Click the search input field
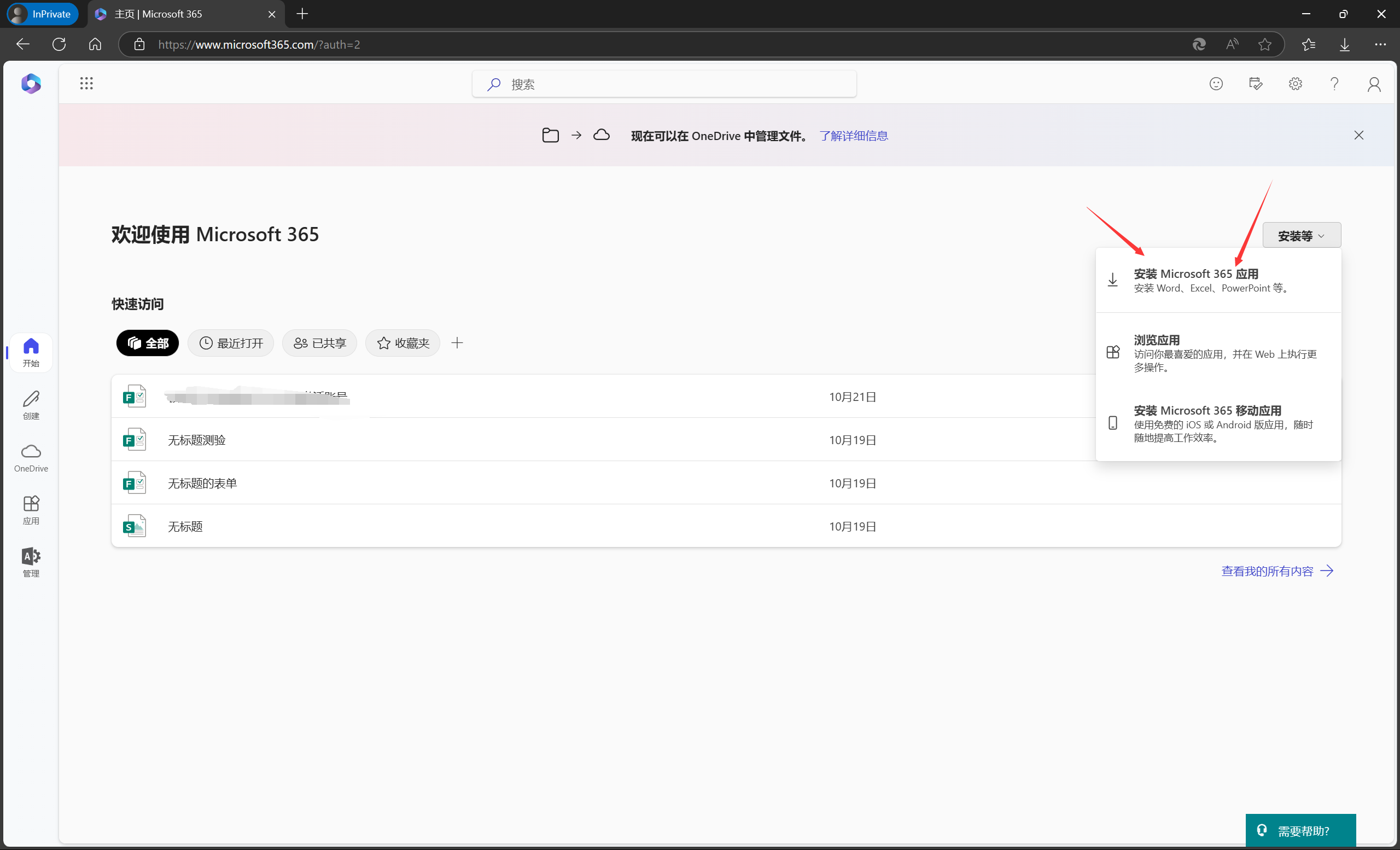The width and height of the screenshot is (1400, 850). click(665, 84)
